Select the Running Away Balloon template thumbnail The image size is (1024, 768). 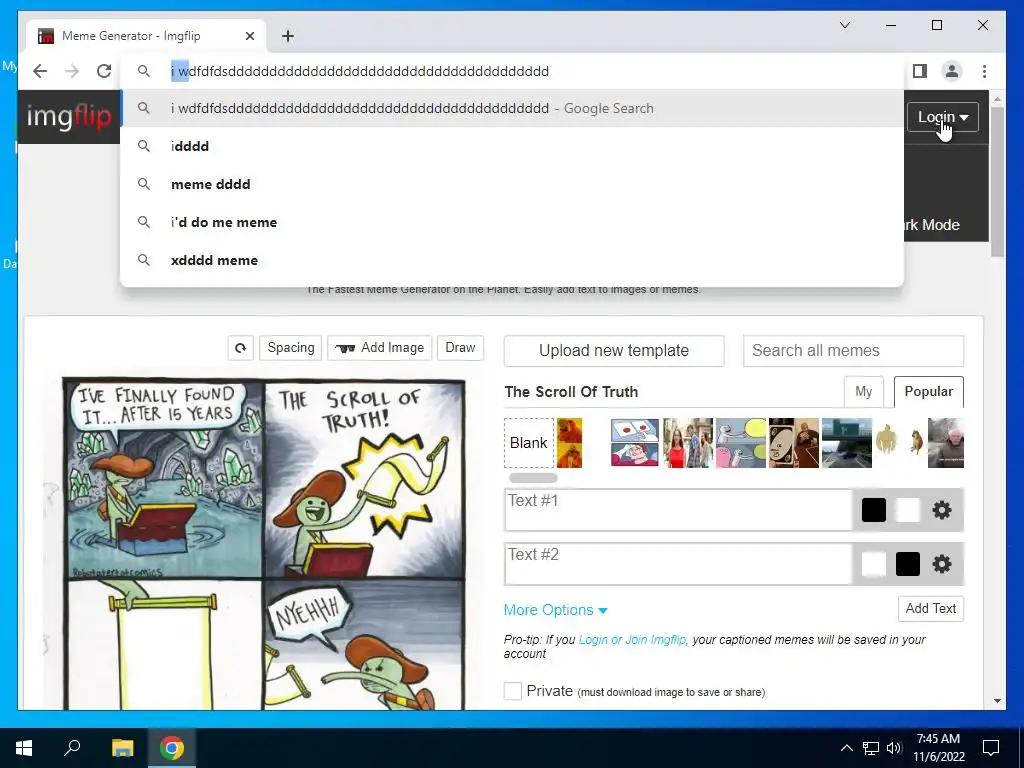click(x=741, y=443)
